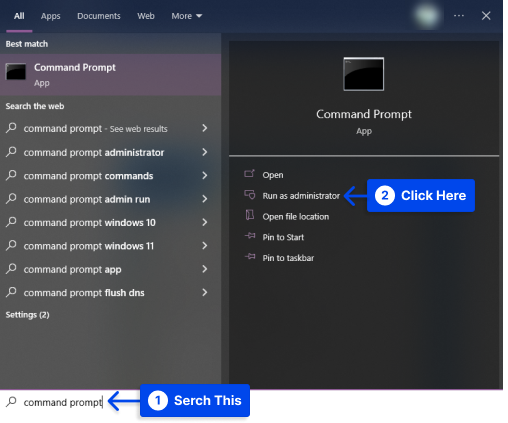Click the blurred user account avatar

(427, 16)
